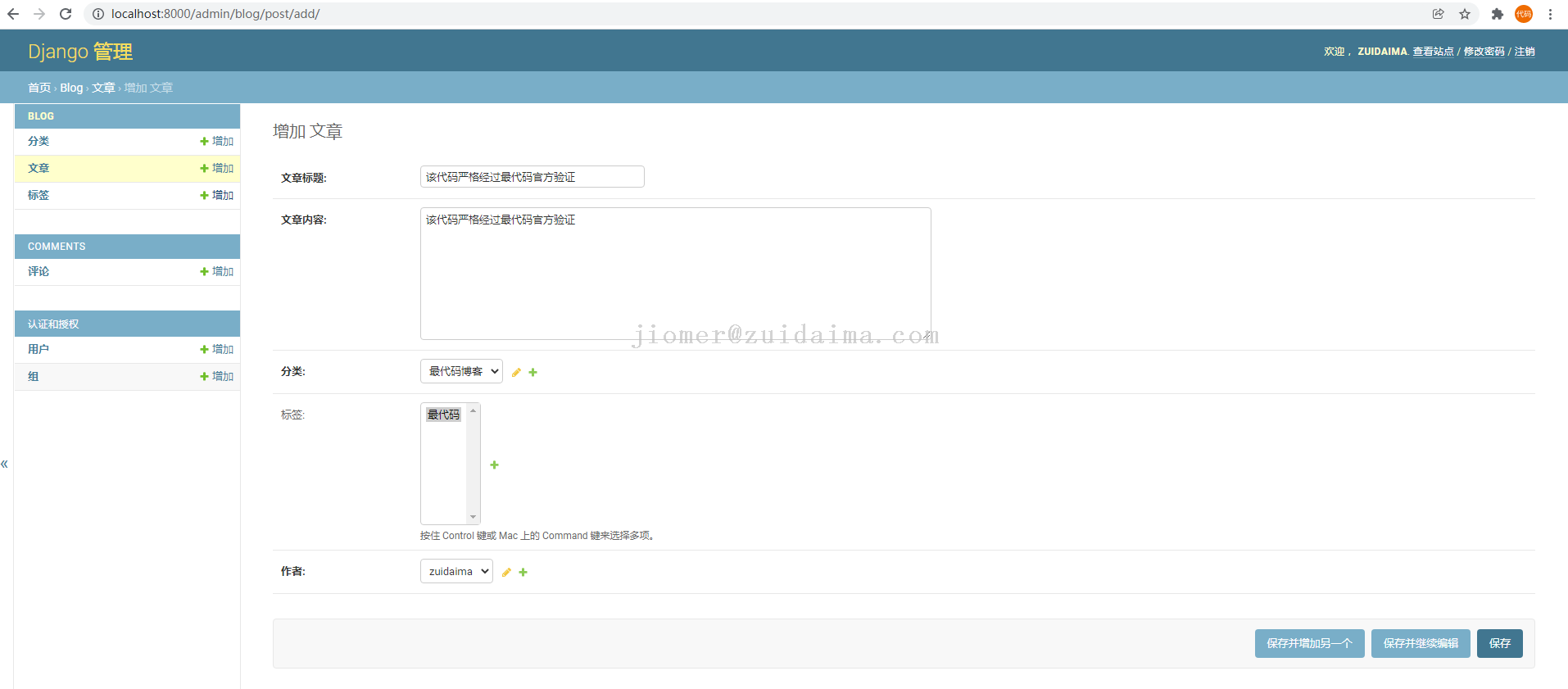Click 增加 next to 用户 in sidebar

click(217, 349)
